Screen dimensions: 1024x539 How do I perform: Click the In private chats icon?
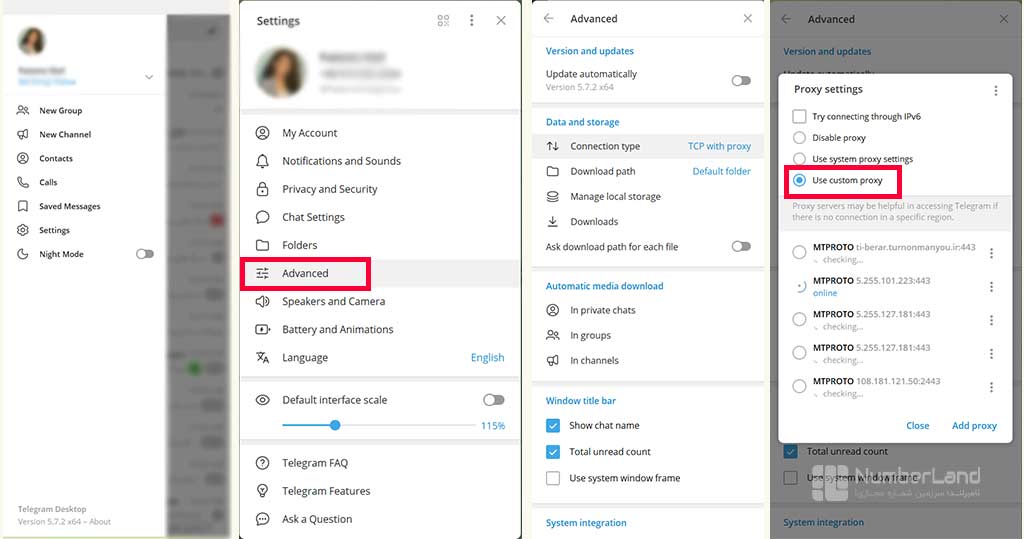[x=552, y=310]
